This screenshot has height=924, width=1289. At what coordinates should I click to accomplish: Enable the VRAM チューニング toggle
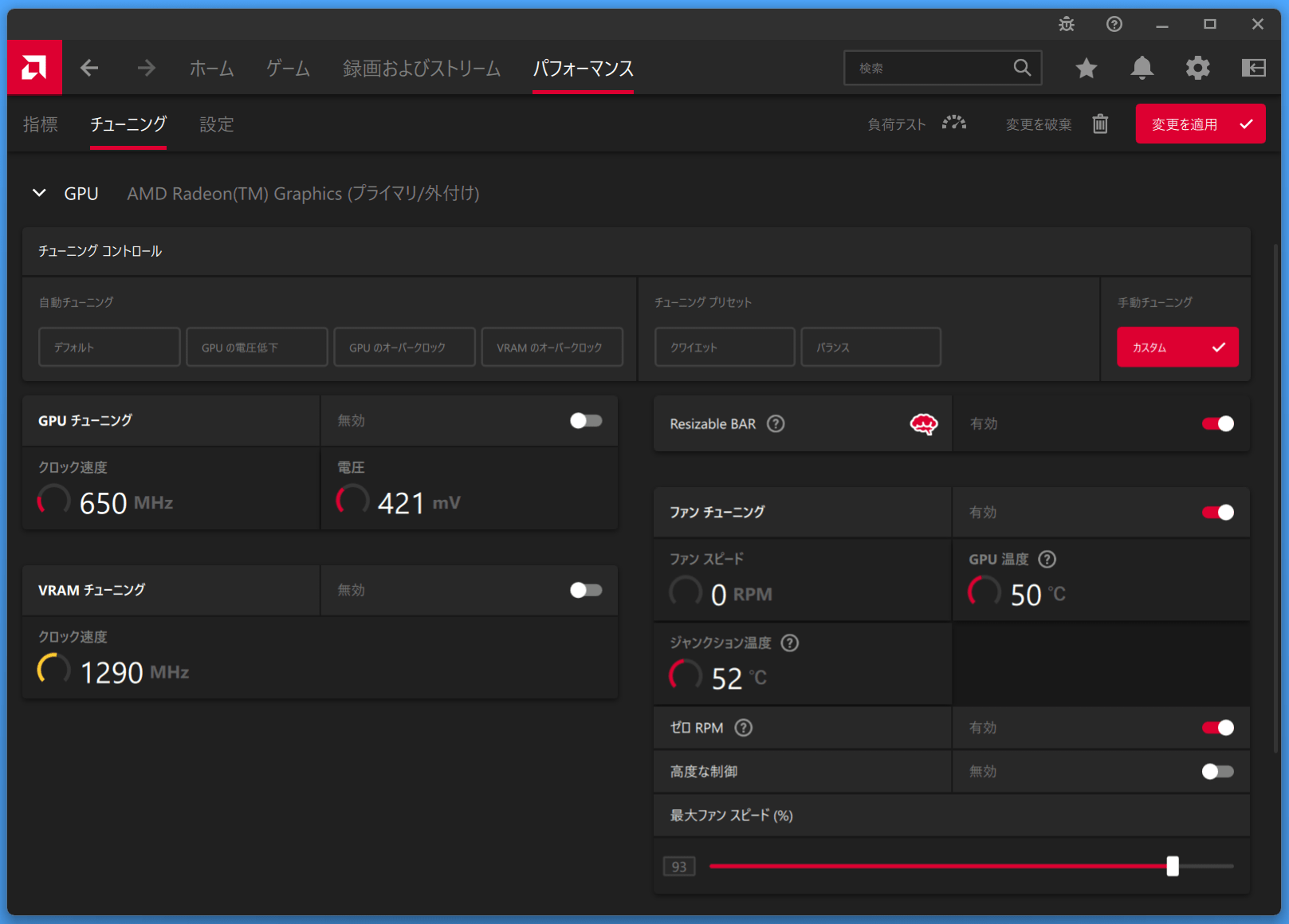coord(586,591)
